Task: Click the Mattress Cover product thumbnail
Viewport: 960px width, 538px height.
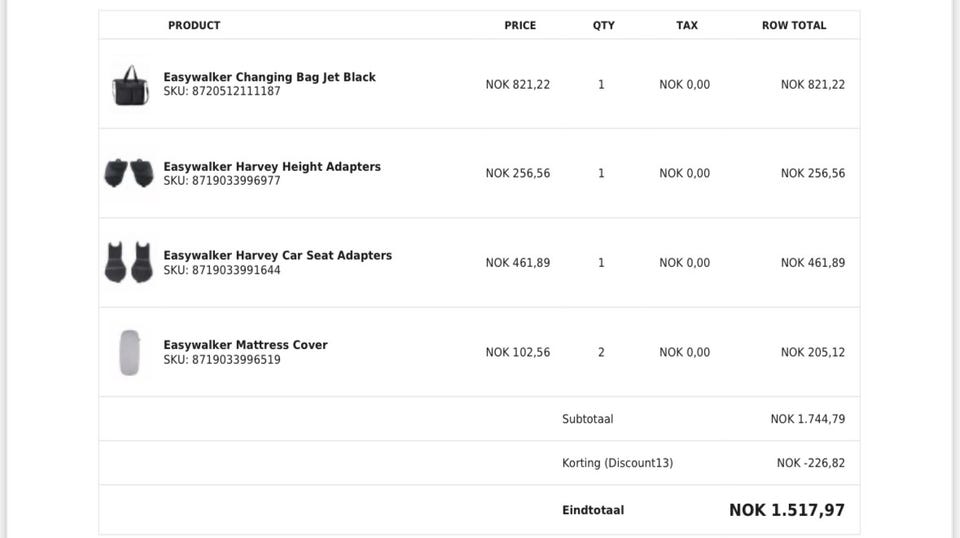Action: pos(129,352)
